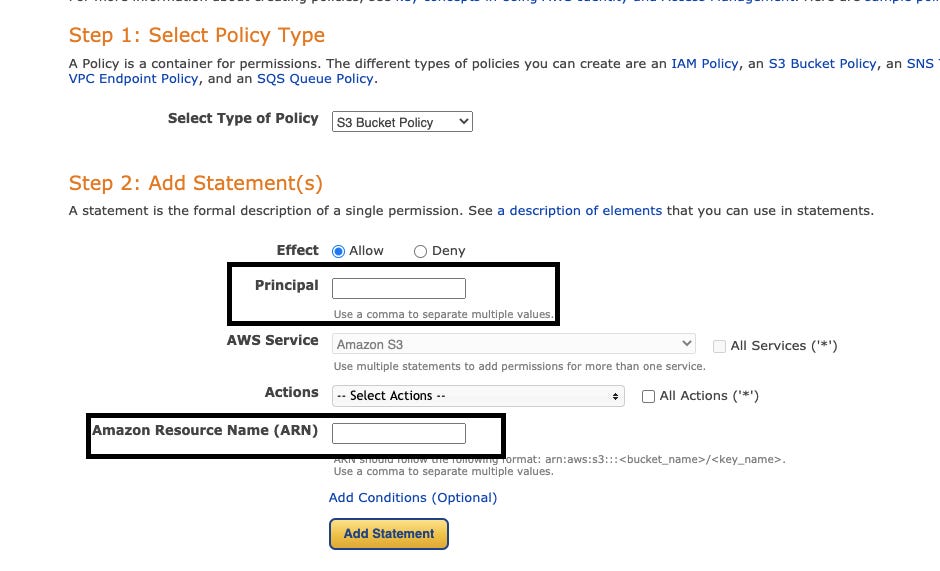Viewport: 940px width, 571px height.
Task: Open the AWS Service dropdown
Action: (x=514, y=344)
